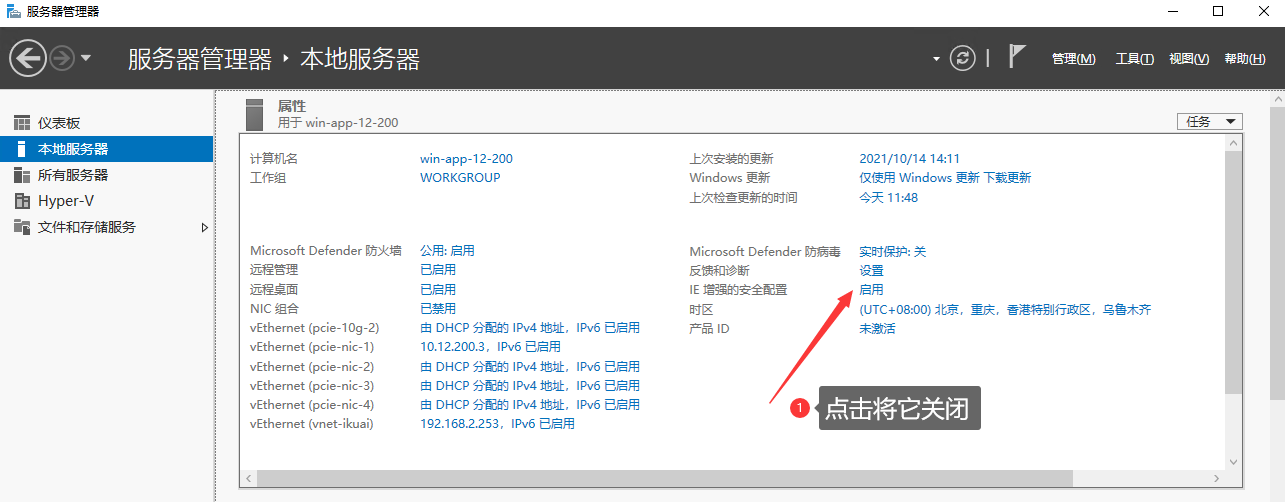Open the 任务 dropdown button
Viewport: 1285px width, 502px height.
click(x=1210, y=121)
